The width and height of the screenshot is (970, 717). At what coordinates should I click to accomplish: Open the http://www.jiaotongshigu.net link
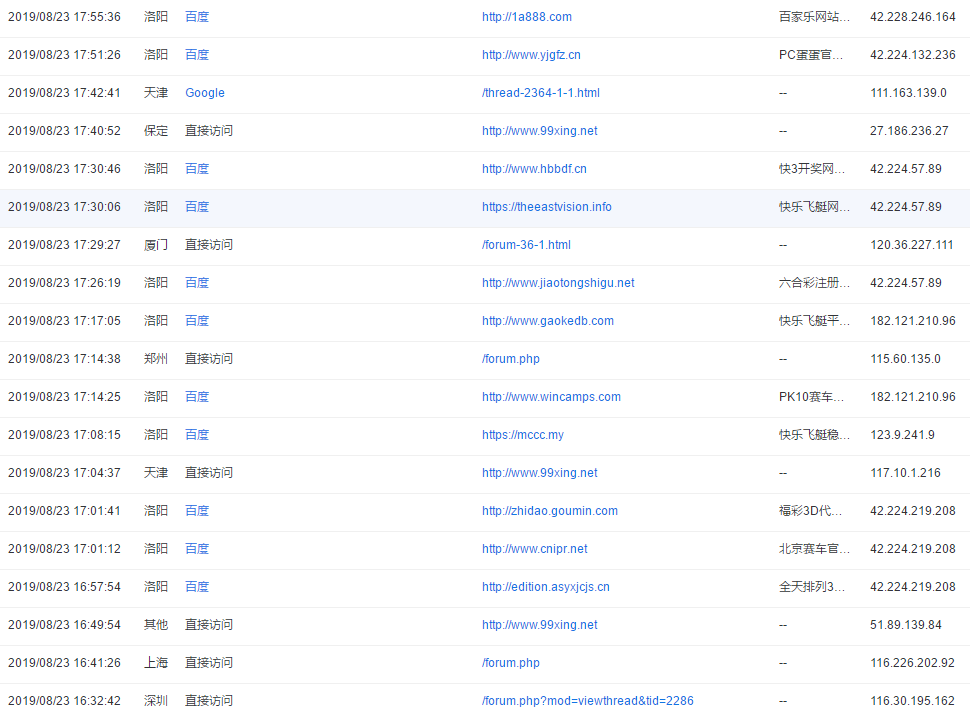pos(558,283)
